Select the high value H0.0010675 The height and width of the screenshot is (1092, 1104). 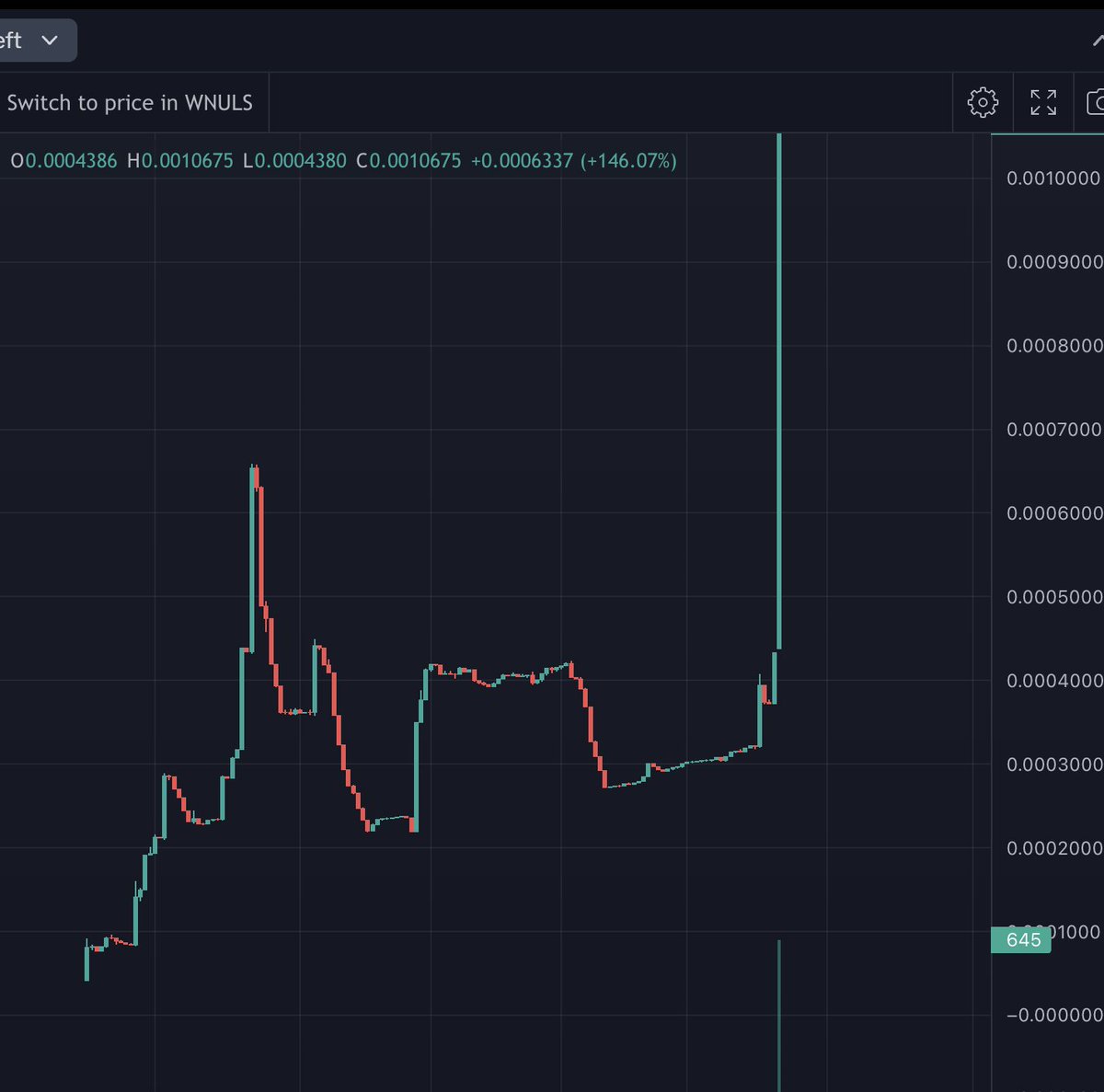(180, 161)
